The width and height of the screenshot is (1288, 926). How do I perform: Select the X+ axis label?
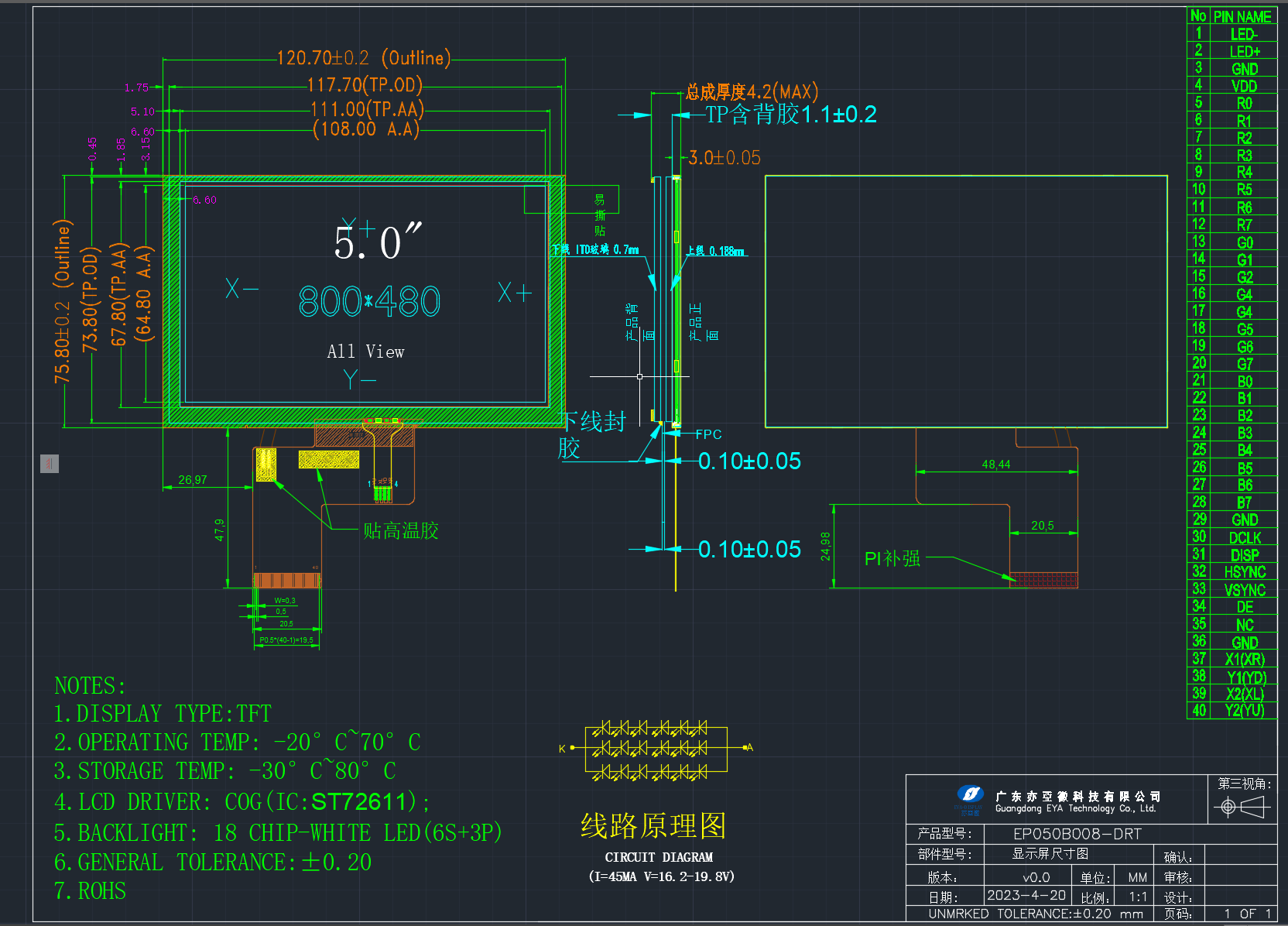(515, 293)
